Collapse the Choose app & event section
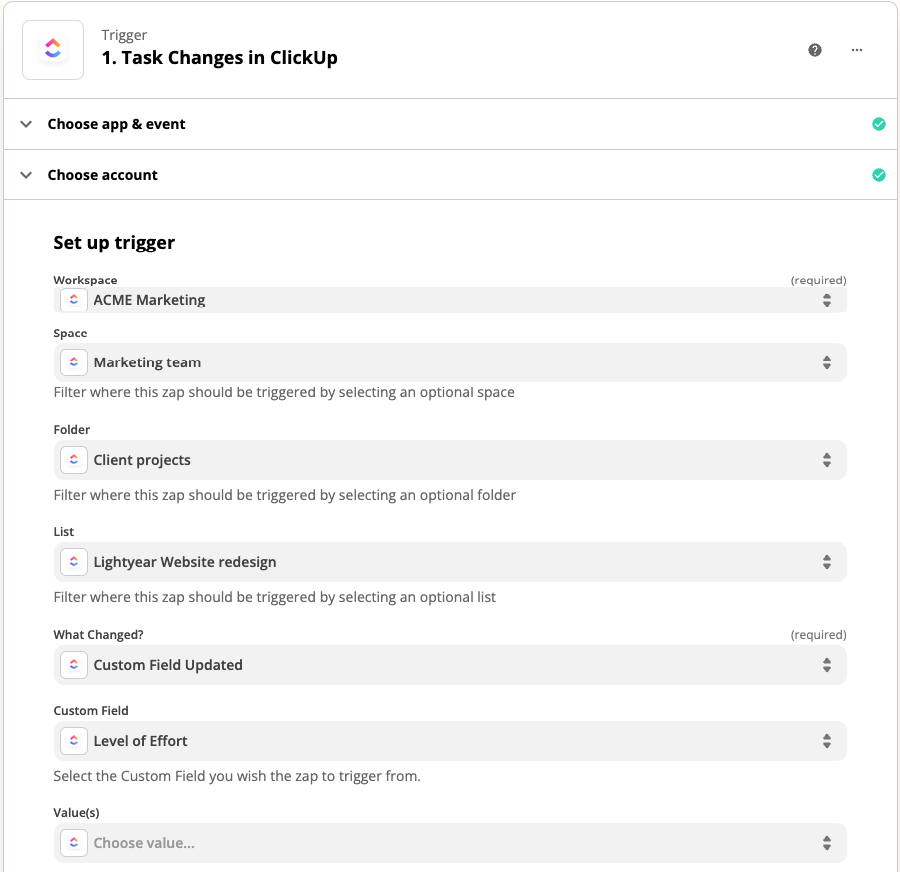The image size is (900, 872). (26, 124)
